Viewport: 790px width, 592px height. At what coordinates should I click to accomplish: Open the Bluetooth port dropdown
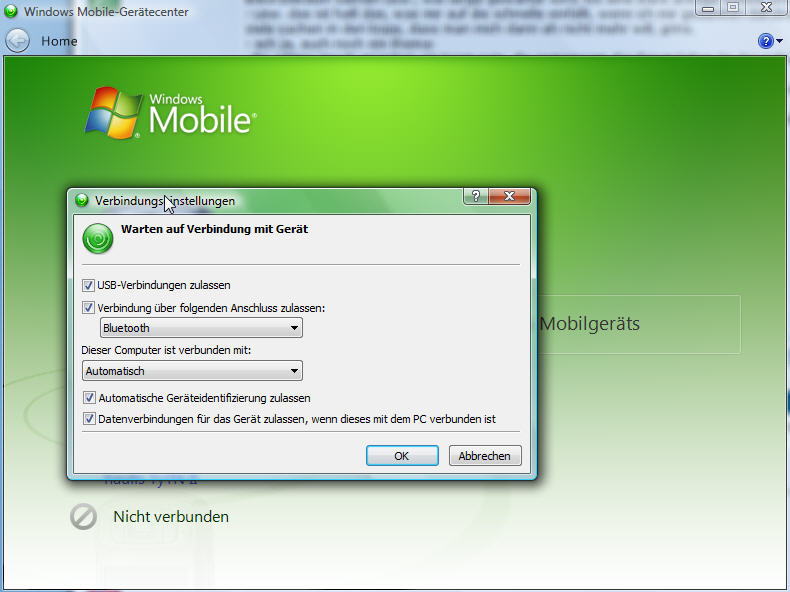click(x=202, y=328)
